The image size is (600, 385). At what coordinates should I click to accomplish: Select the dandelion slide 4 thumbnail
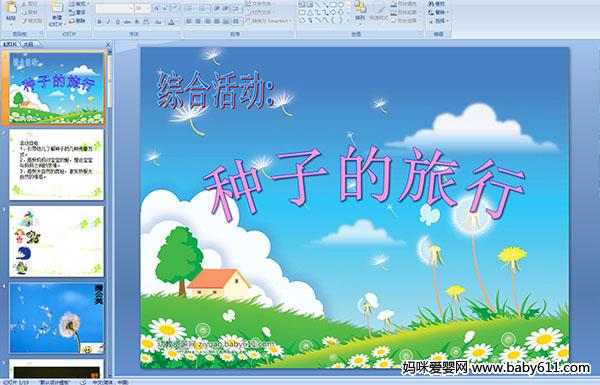click(x=56, y=318)
